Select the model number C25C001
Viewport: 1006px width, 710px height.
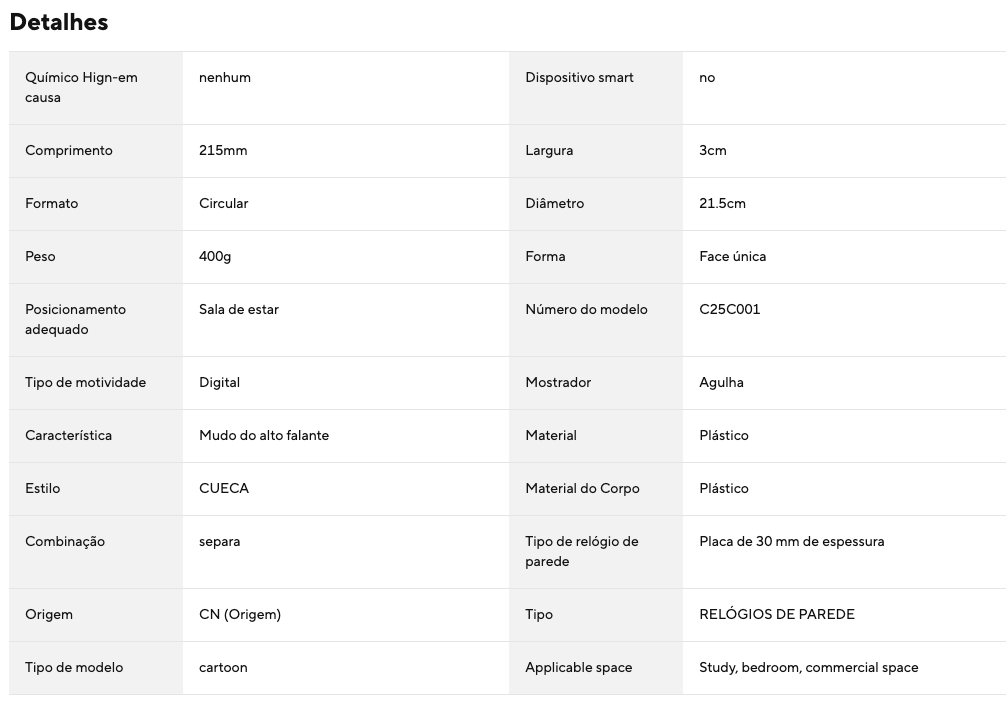point(729,309)
